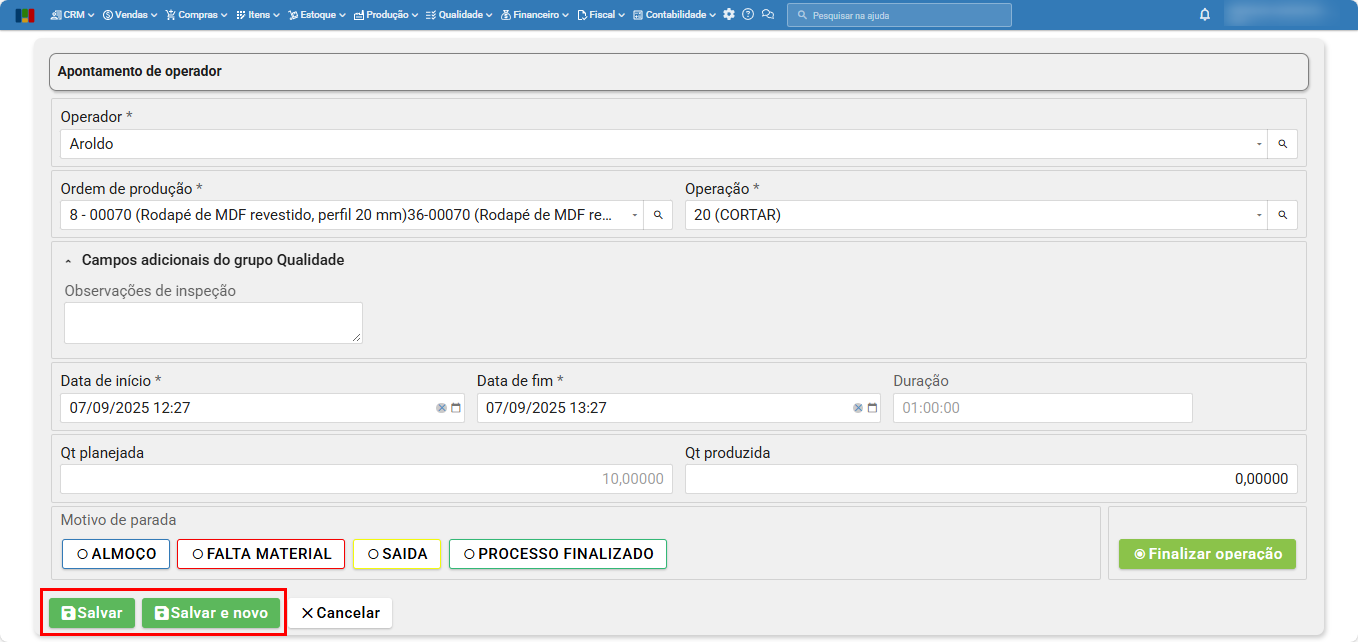The height and width of the screenshot is (642, 1358).
Task: Search operations with the Operação magnifier
Action: tap(1283, 215)
